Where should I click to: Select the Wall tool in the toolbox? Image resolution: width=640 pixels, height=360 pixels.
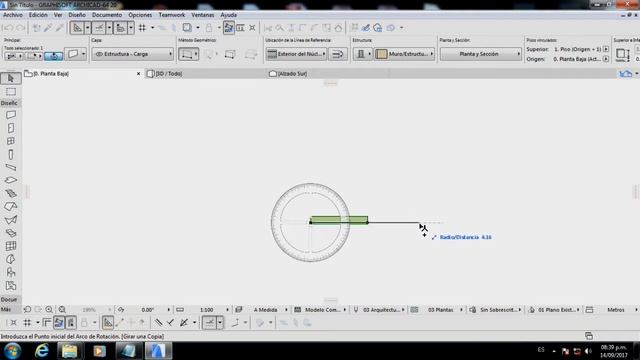click(x=11, y=115)
